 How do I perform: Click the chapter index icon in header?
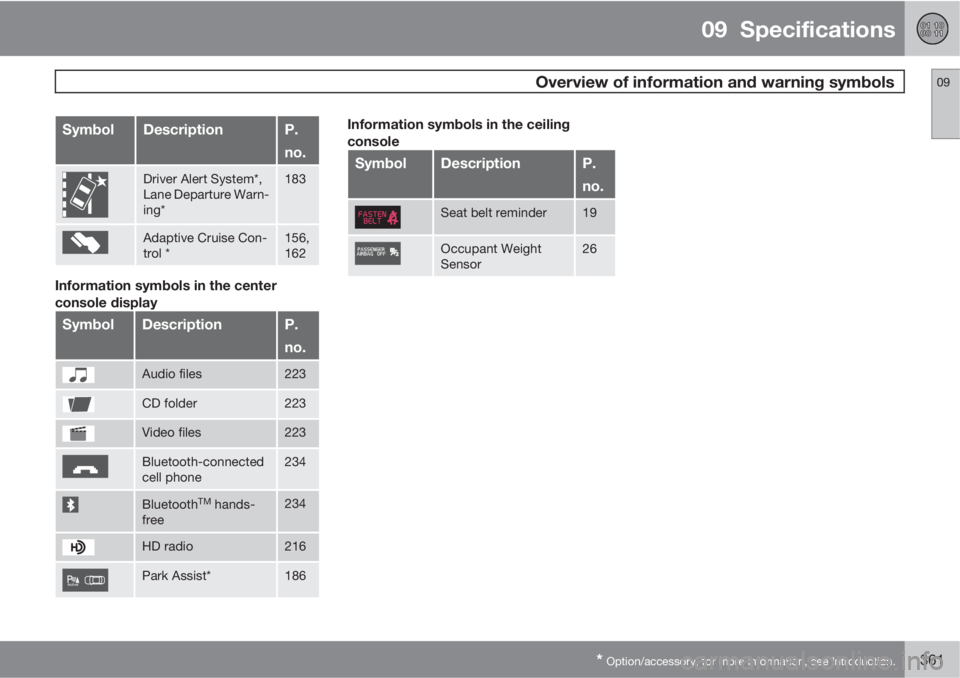pyautogui.click(x=932, y=29)
